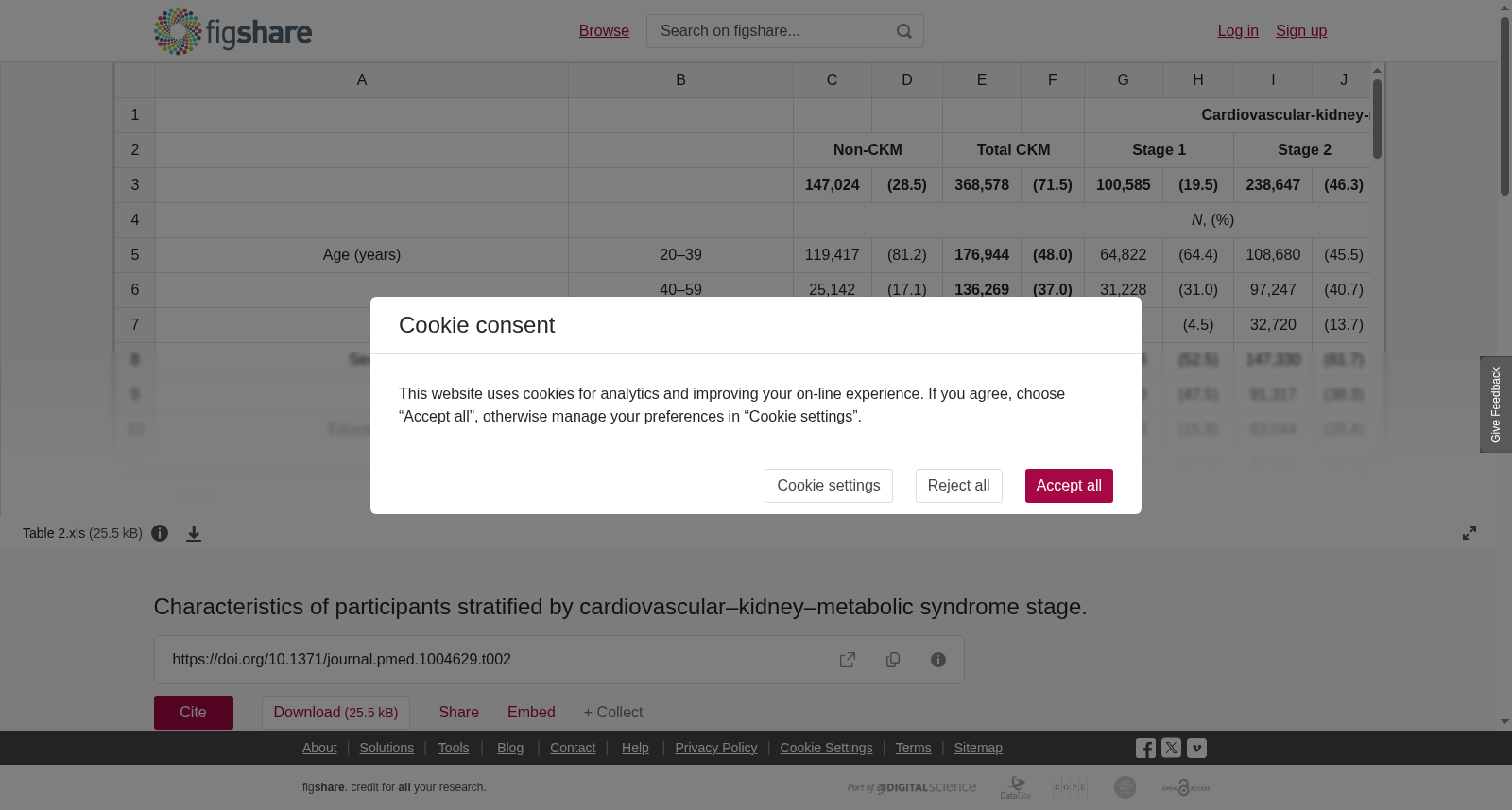Accept all cookies

pos(1069,486)
